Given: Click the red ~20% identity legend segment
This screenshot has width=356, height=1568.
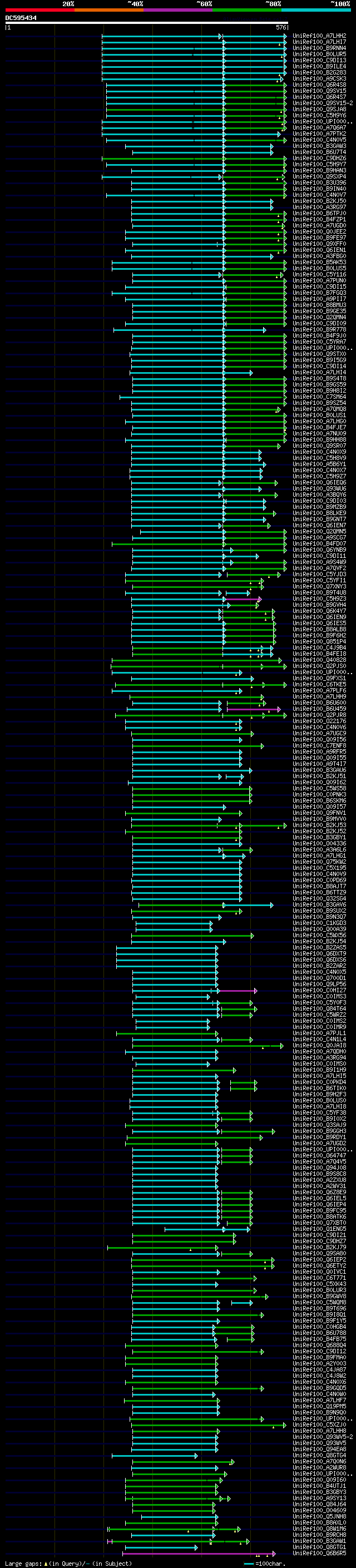Looking at the screenshot, I should click(x=39, y=10).
